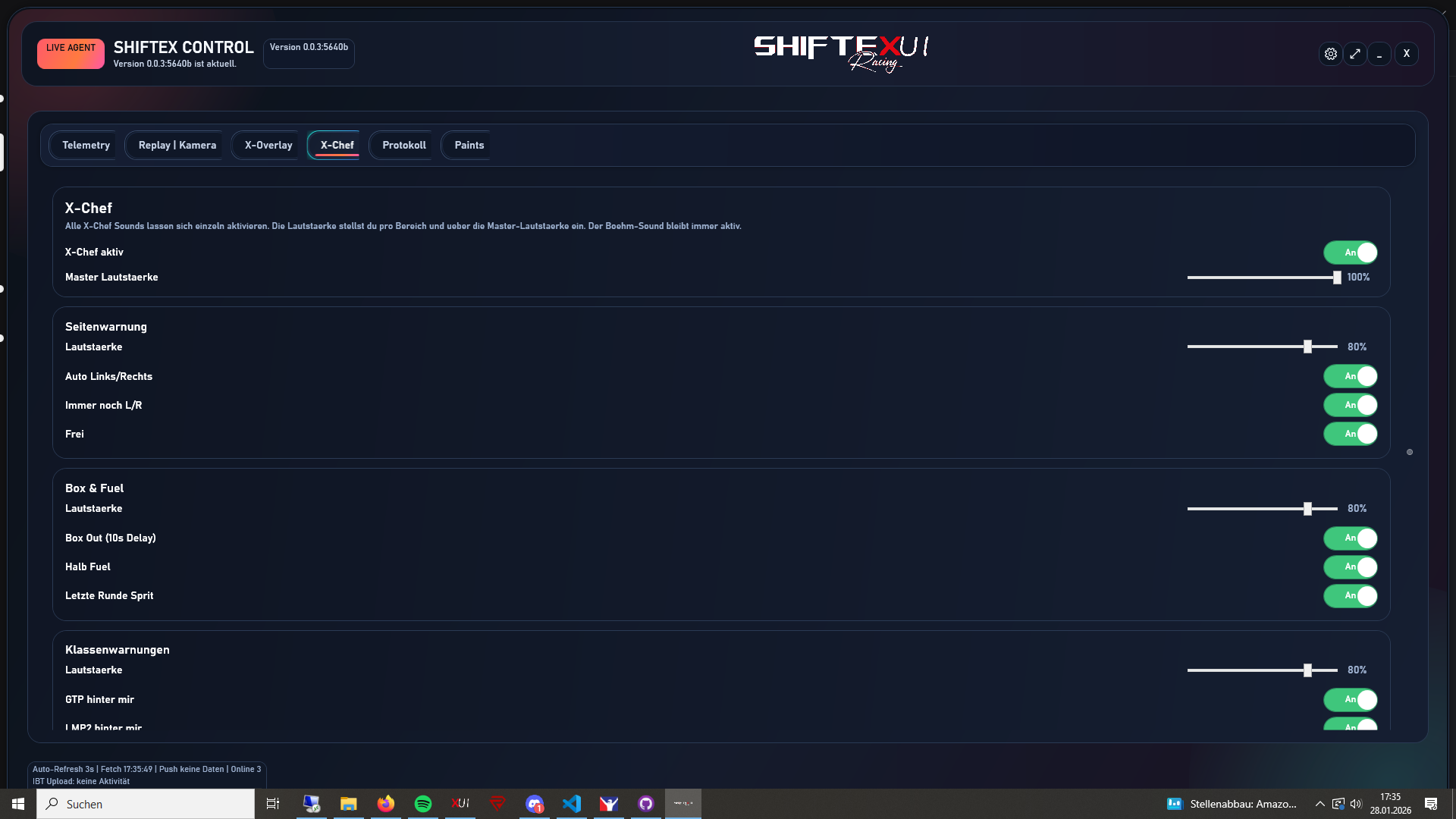Viewport: 1456px width, 819px height.
Task: Disable the Halb Fuel warning toggle
Action: (x=1350, y=566)
